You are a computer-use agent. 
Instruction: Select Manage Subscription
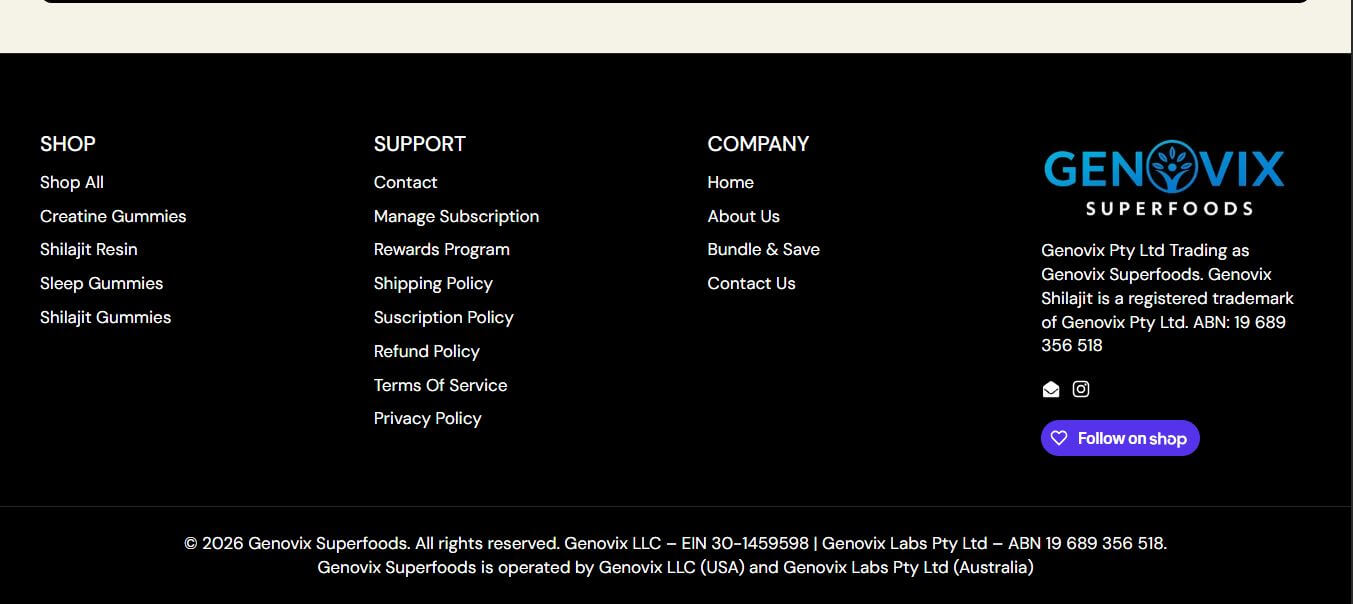pyautogui.click(x=456, y=216)
